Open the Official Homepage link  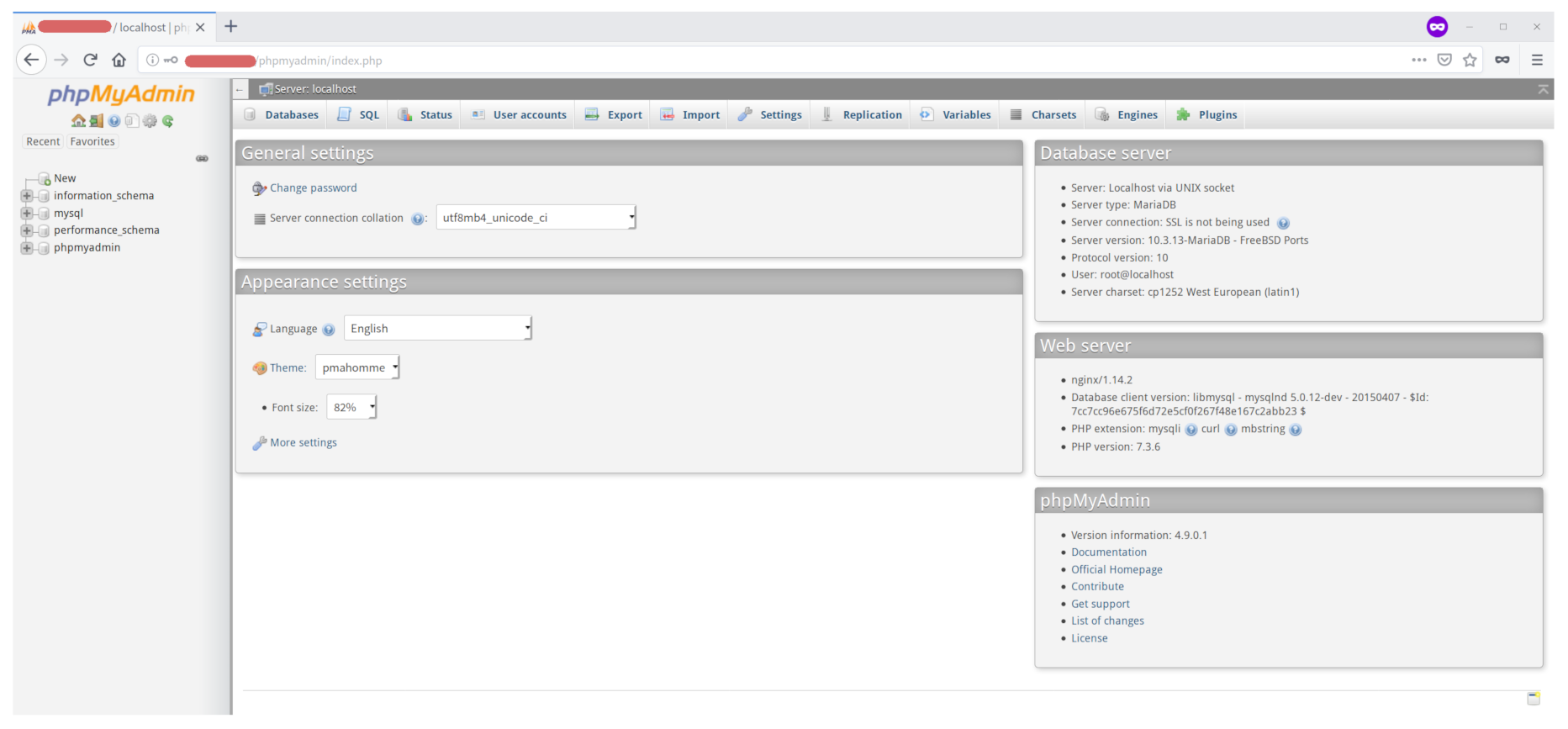pos(1117,570)
